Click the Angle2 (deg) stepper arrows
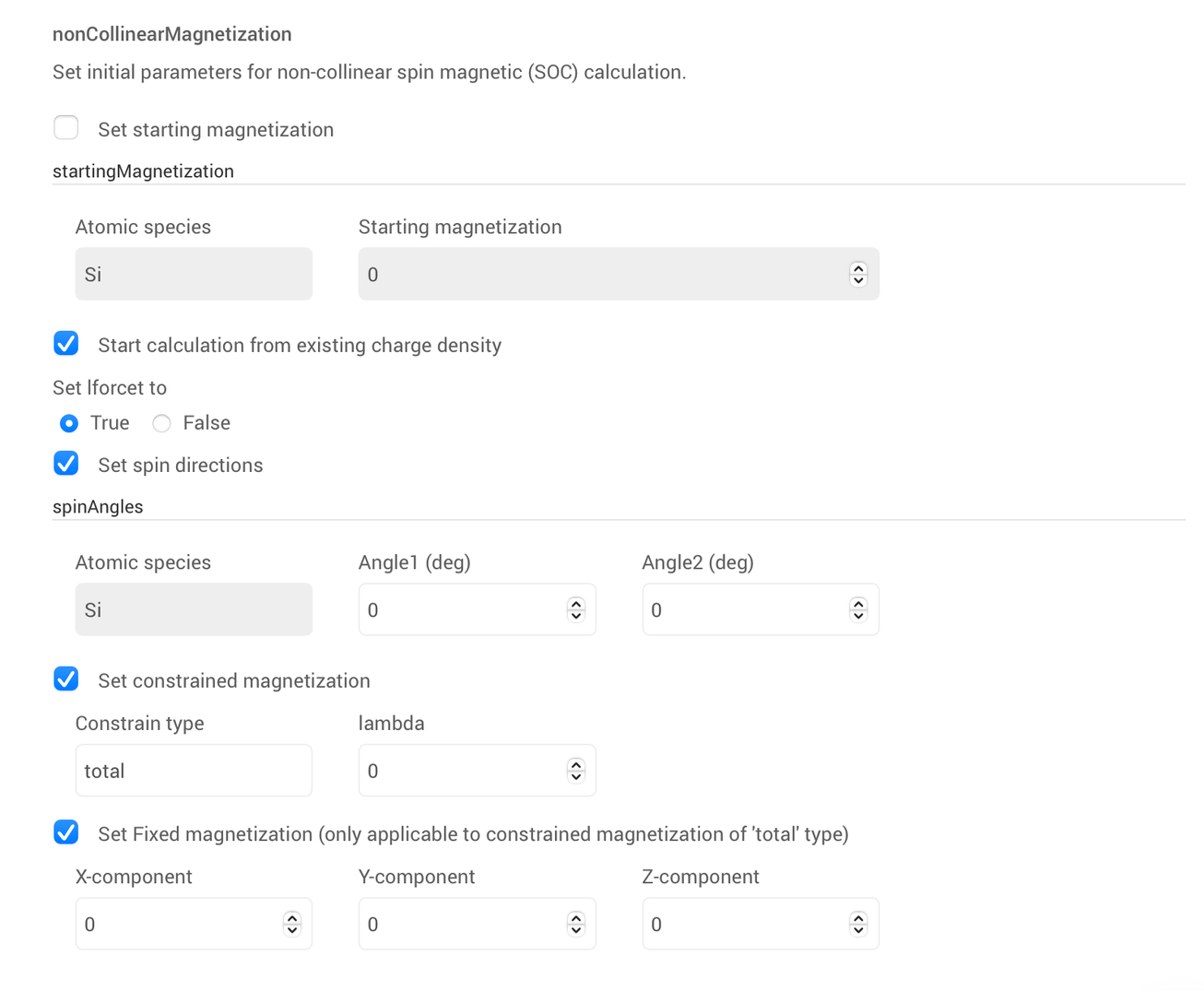 [858, 609]
